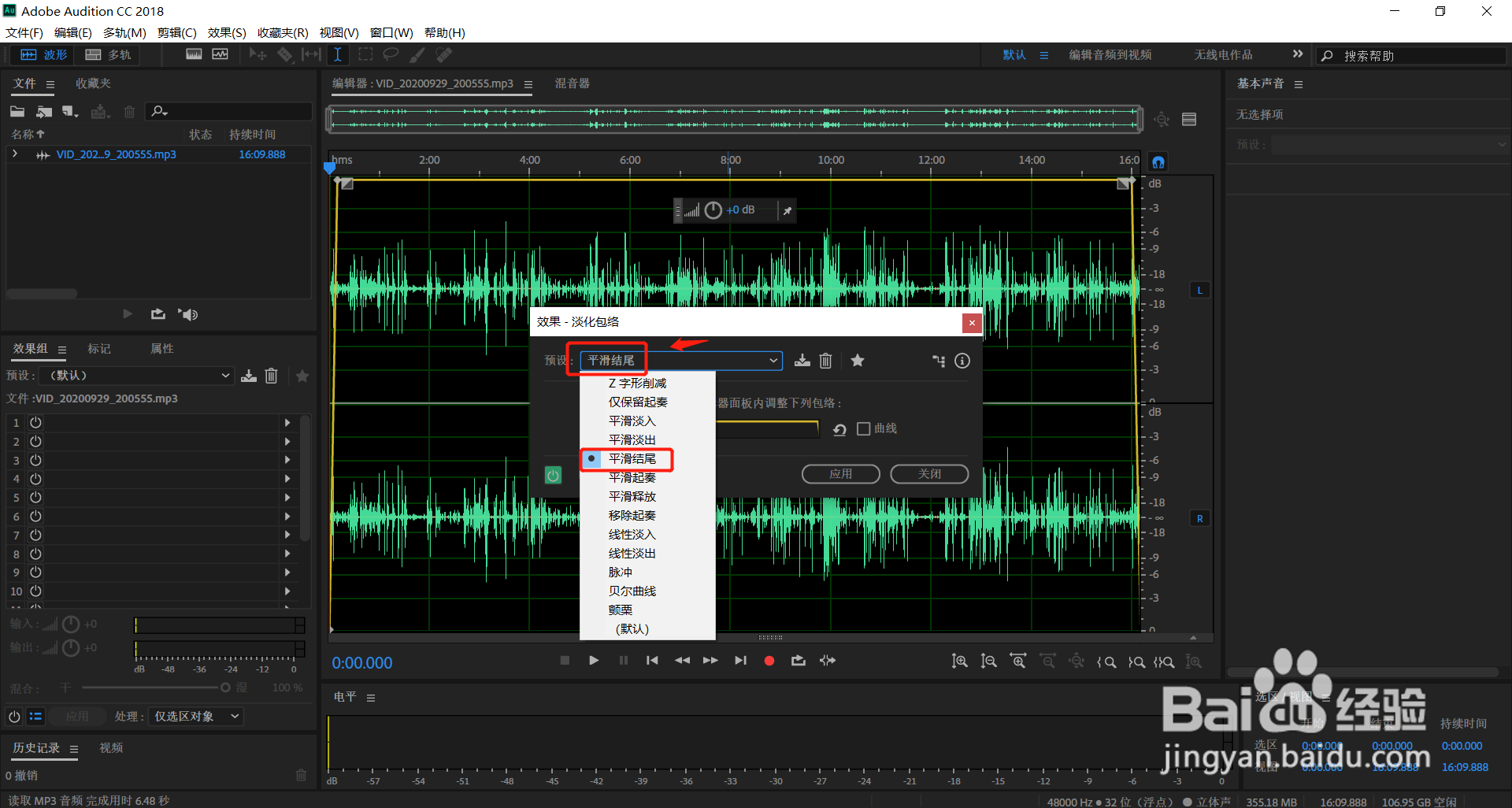
Task: Favorite the current effect with star icon
Action: tap(858, 361)
